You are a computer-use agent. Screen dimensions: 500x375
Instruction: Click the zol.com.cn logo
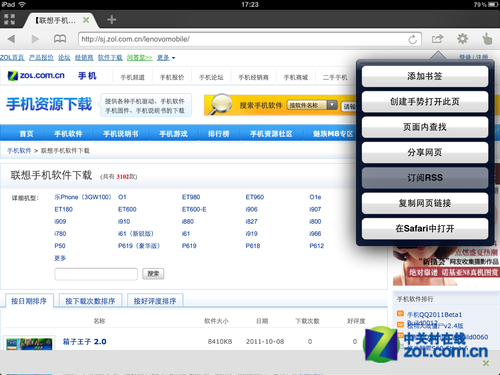pyautogui.click(x=36, y=76)
